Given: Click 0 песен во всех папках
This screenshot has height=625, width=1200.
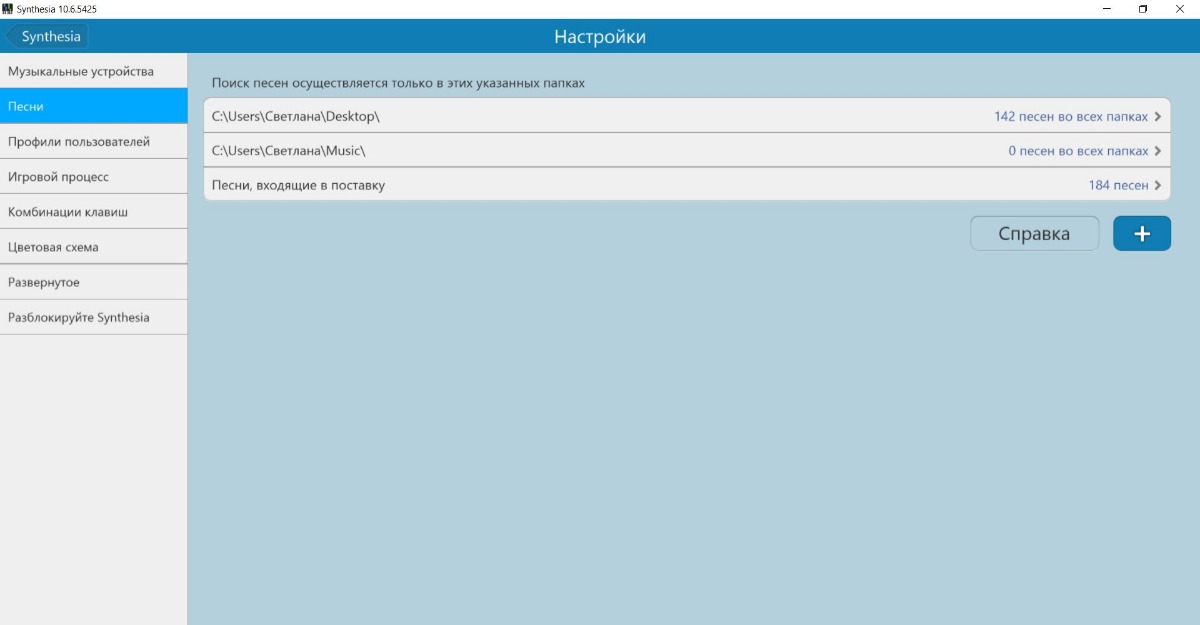Looking at the screenshot, I should [1078, 151].
